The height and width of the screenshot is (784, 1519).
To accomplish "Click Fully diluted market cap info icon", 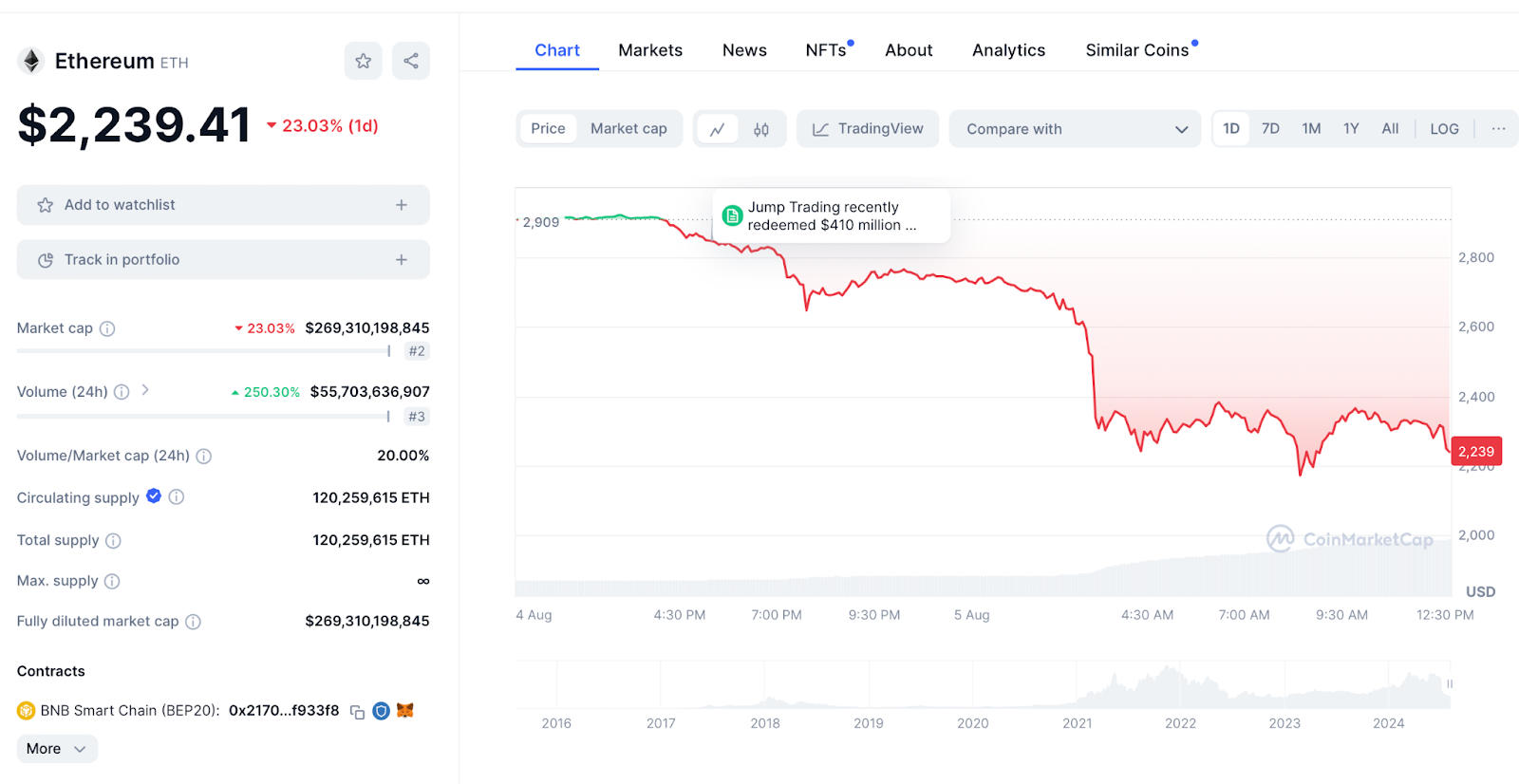I will point(193,622).
